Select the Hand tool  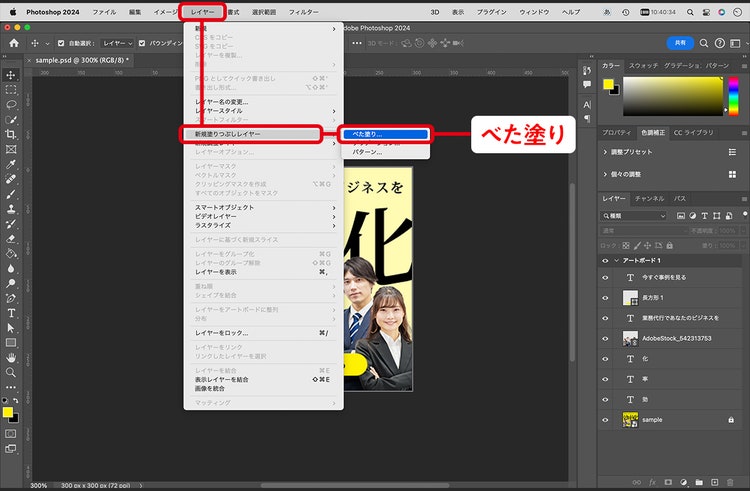[11, 358]
